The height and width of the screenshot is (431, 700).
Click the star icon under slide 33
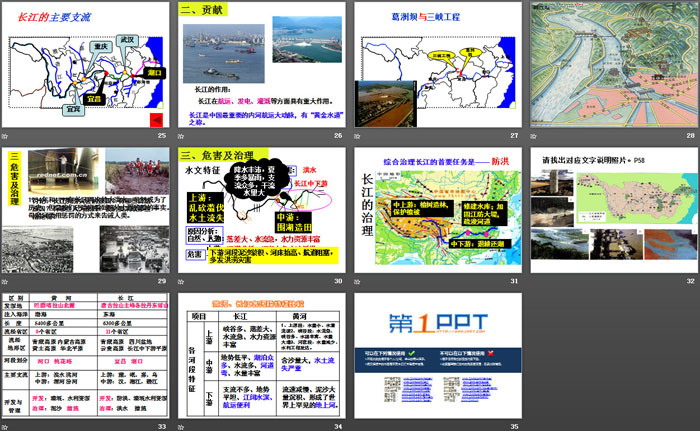pos(7,426)
